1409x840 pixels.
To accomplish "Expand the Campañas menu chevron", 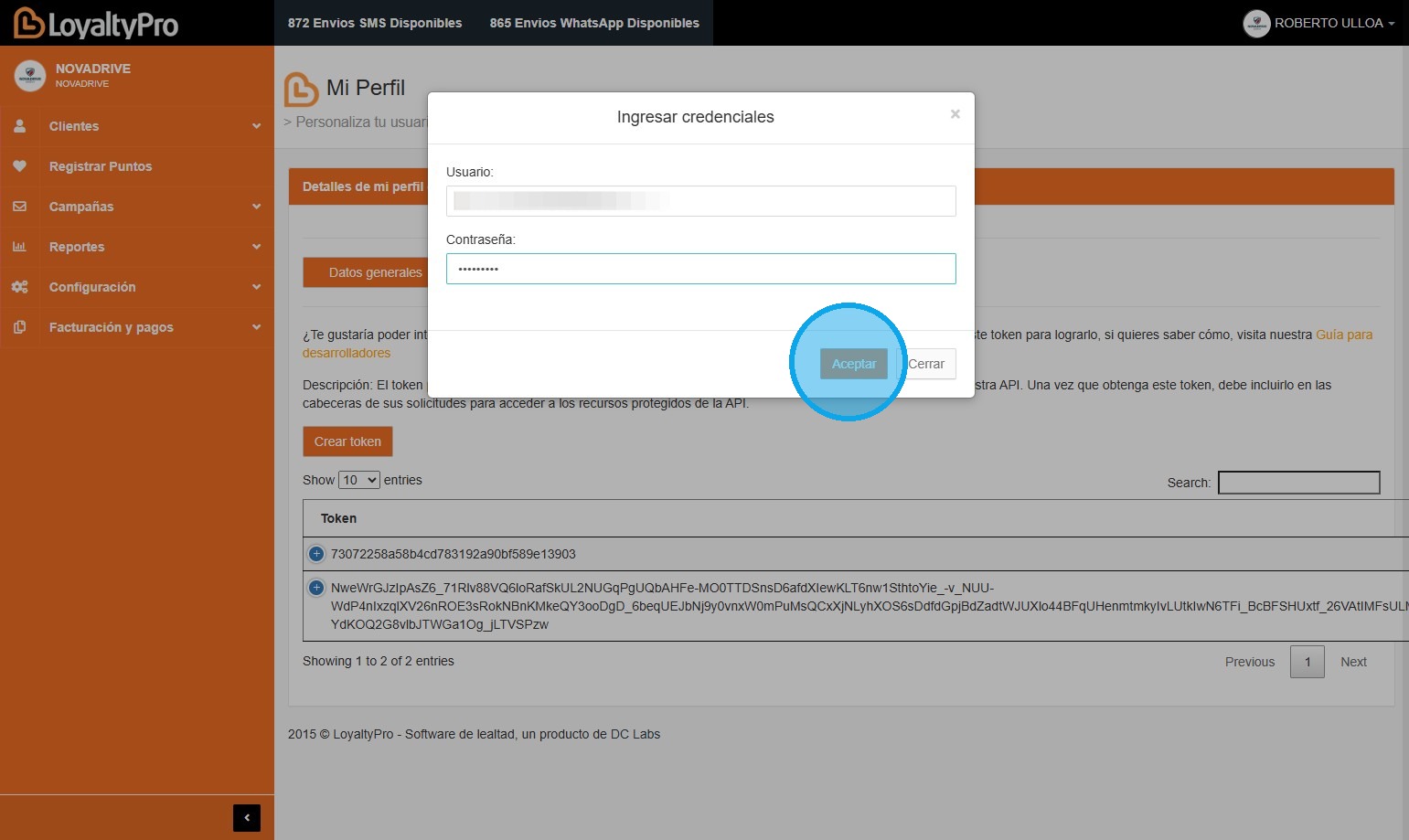I will tap(256, 207).
